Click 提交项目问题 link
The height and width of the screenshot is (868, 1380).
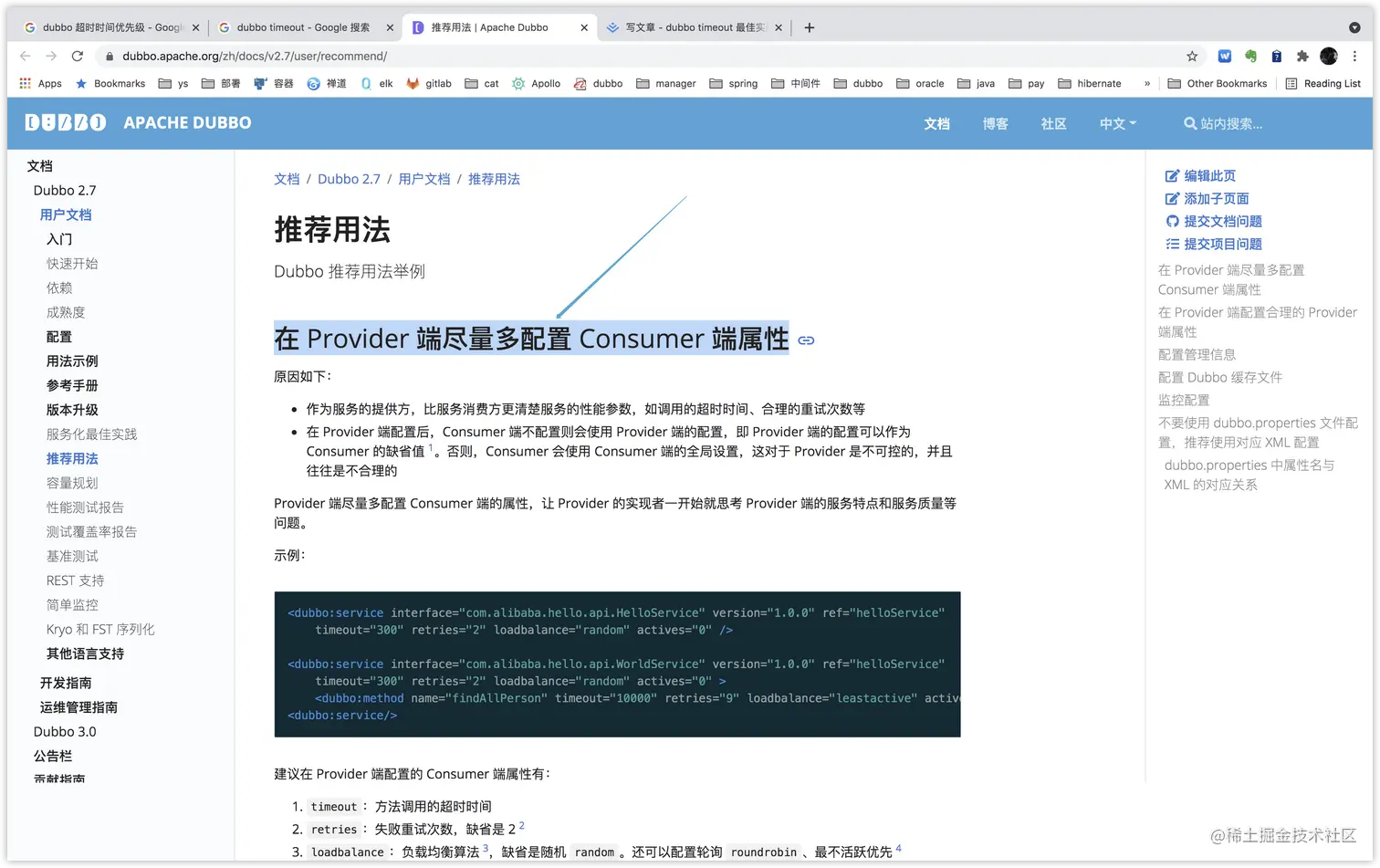point(1214,244)
